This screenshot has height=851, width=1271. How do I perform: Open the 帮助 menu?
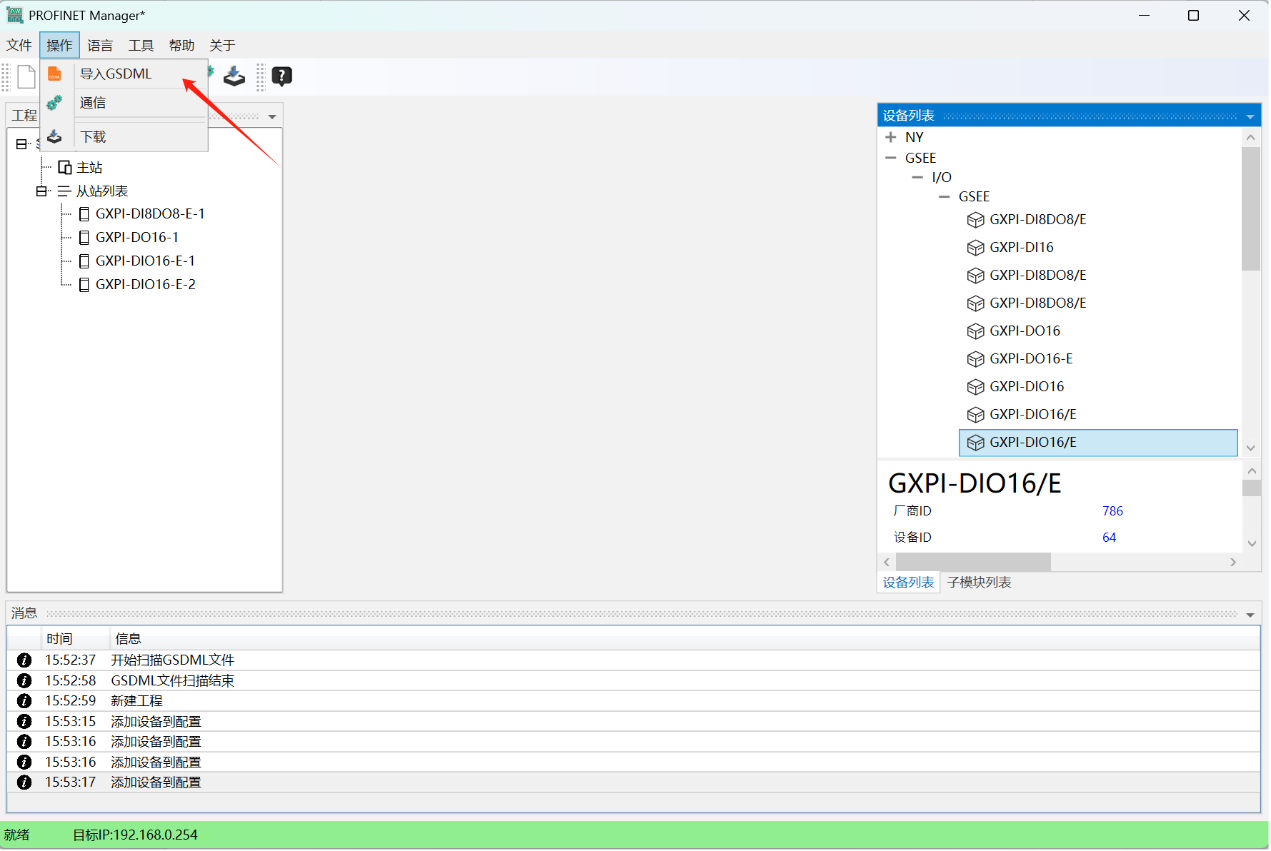coord(182,45)
